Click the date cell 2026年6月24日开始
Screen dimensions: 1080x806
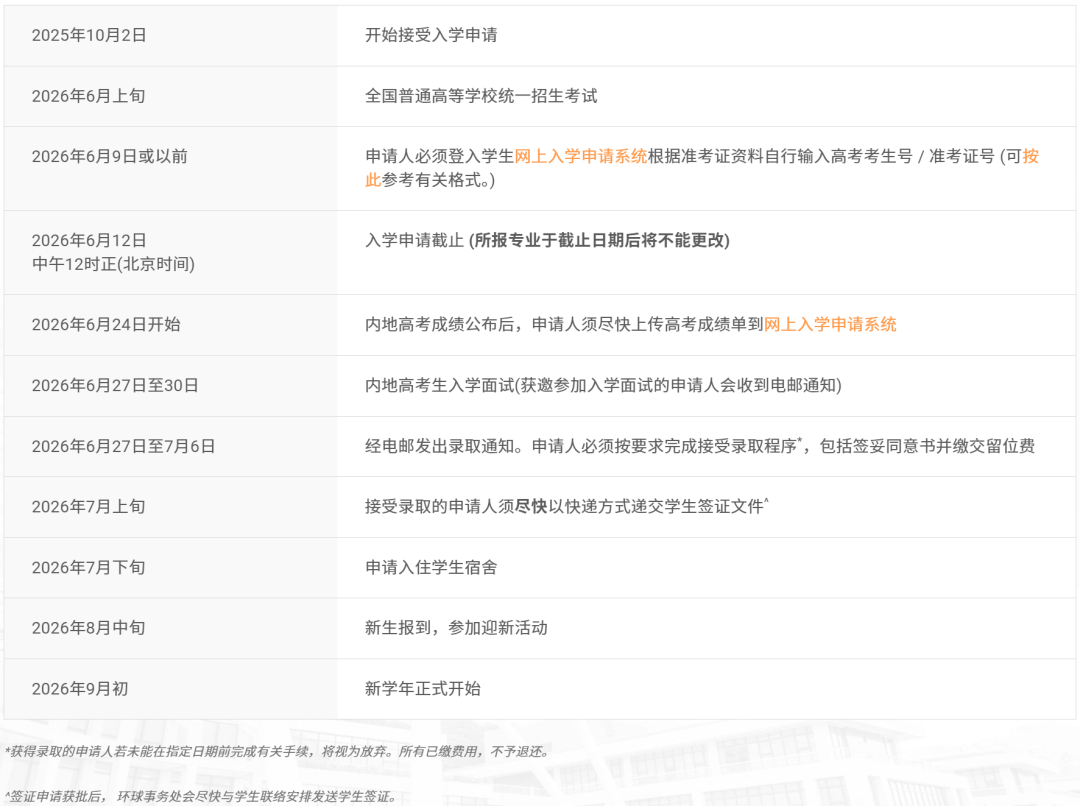(x=106, y=324)
